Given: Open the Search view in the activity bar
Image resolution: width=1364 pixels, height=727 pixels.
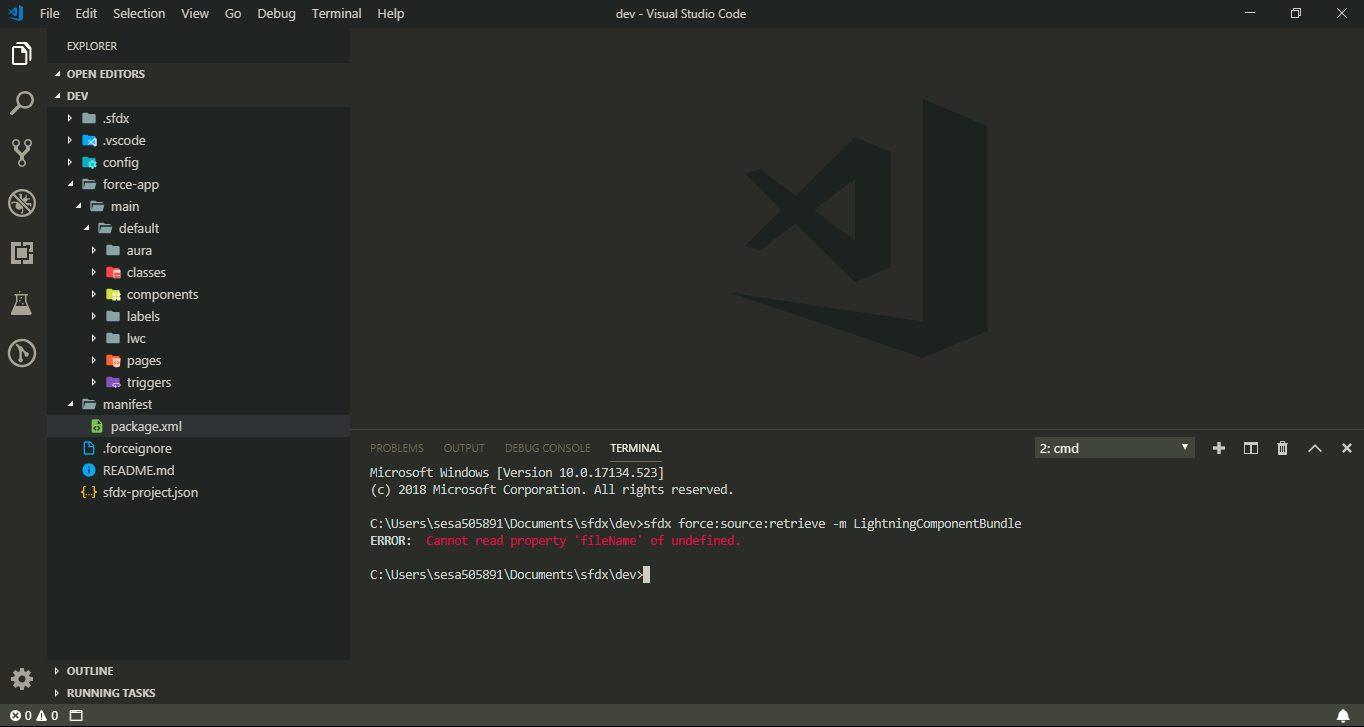Looking at the screenshot, I should [x=22, y=103].
